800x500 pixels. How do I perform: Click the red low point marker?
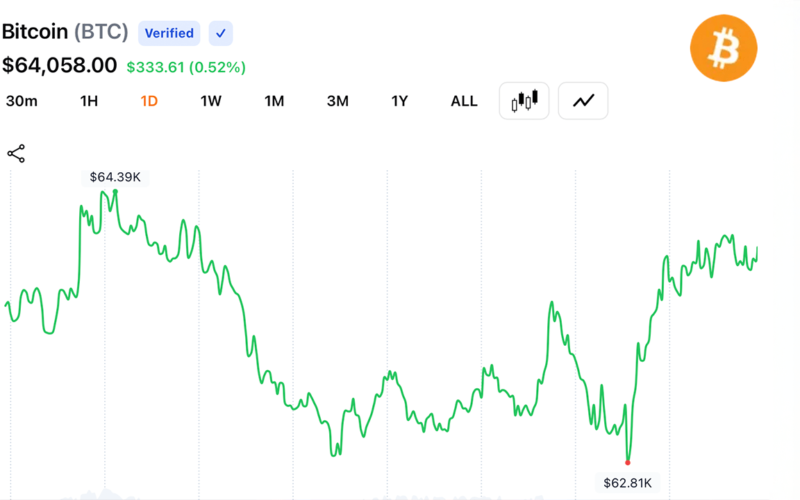click(x=628, y=463)
